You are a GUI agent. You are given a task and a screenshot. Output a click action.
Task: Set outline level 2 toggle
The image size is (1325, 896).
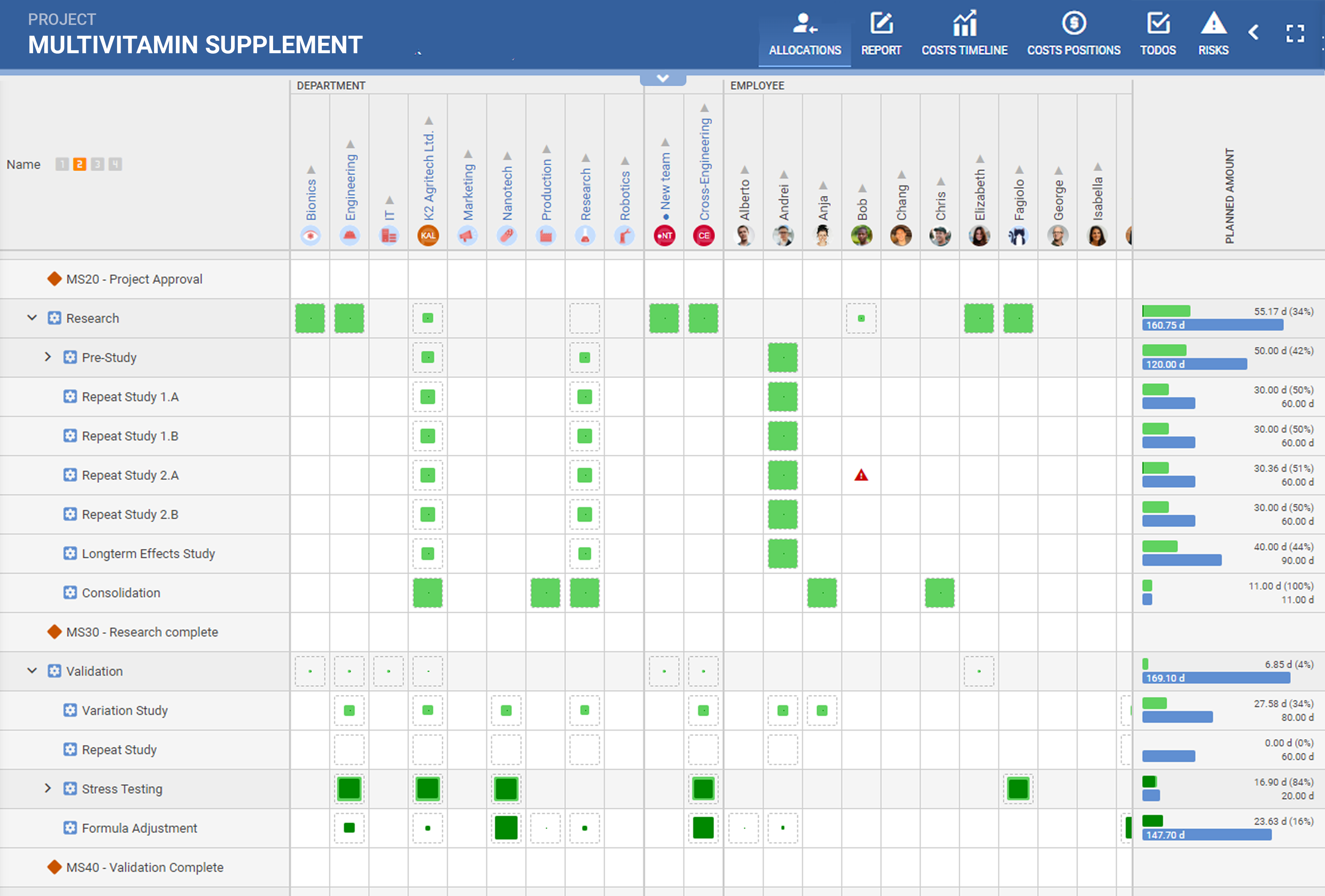pos(80,165)
